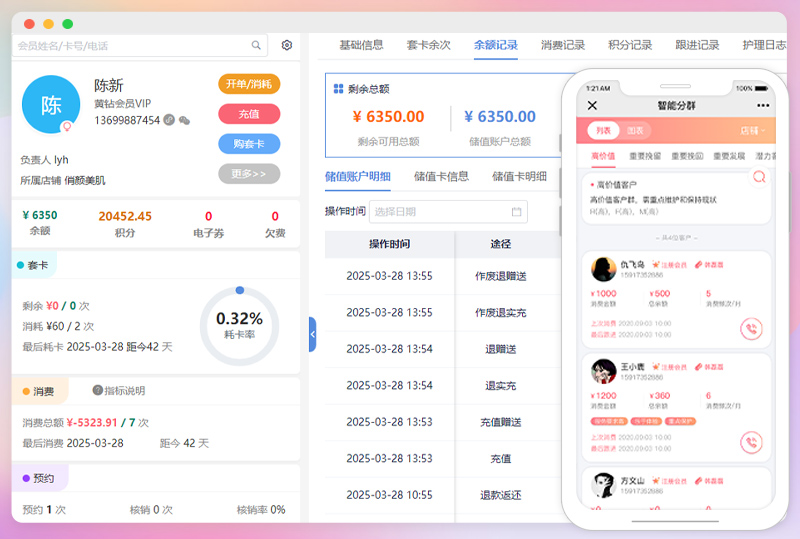Click the copy icon beside phone 13699887454
This screenshot has width=800, height=539.
(x=169, y=120)
